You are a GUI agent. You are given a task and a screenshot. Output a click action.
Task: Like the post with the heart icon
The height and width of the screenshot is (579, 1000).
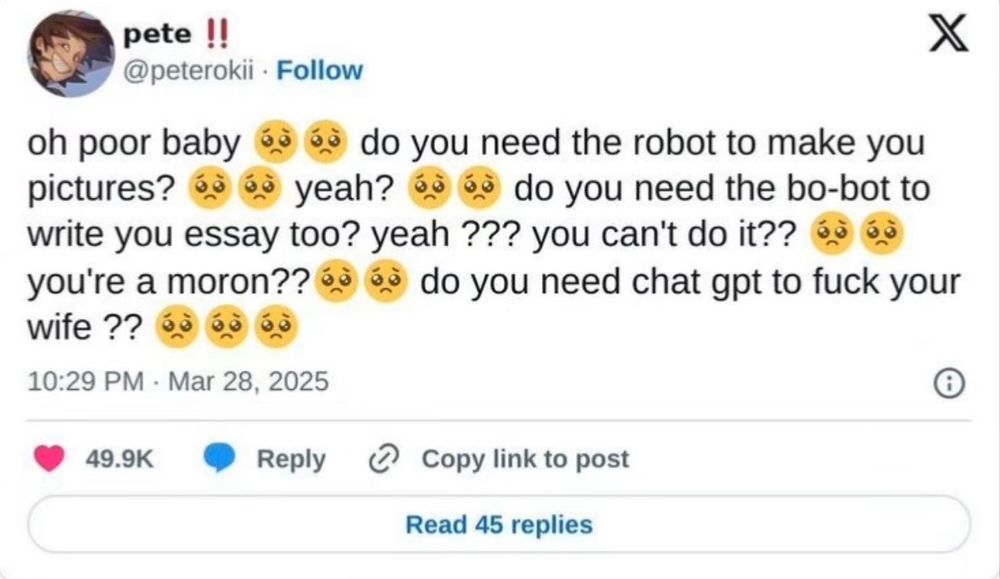click(x=49, y=458)
